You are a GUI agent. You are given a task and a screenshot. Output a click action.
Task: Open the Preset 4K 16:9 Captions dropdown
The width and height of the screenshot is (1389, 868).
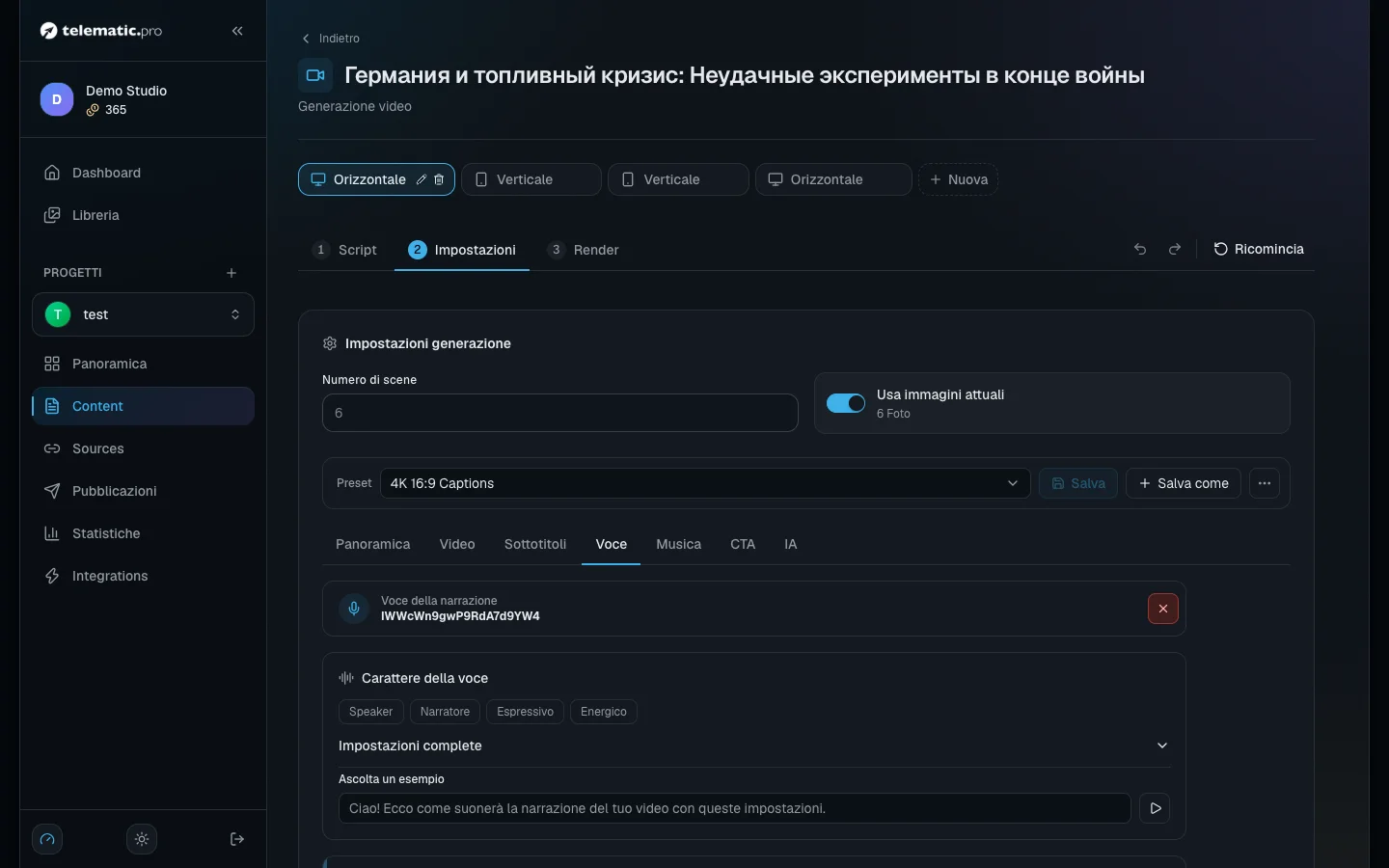pyautogui.click(x=705, y=483)
